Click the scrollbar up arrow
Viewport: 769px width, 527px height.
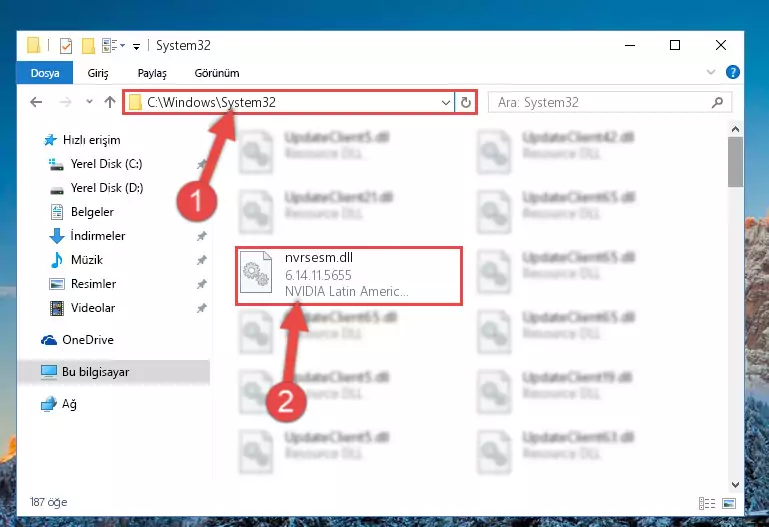pyautogui.click(x=735, y=129)
